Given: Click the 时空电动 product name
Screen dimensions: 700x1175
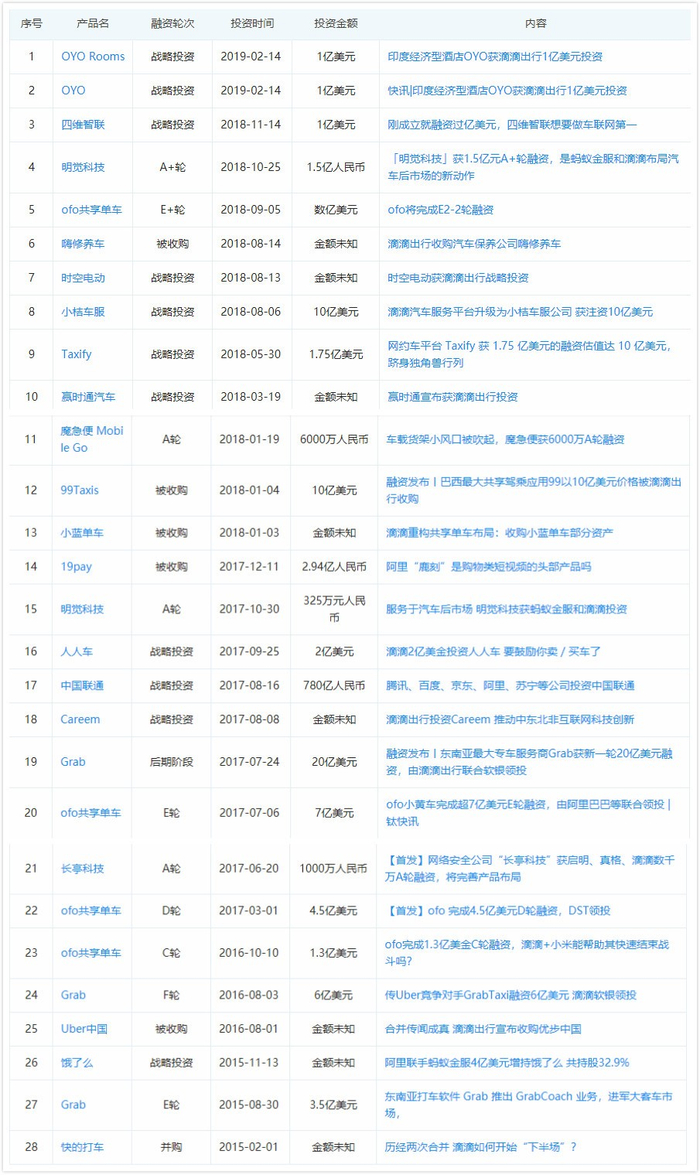Looking at the screenshot, I should click(83, 277).
